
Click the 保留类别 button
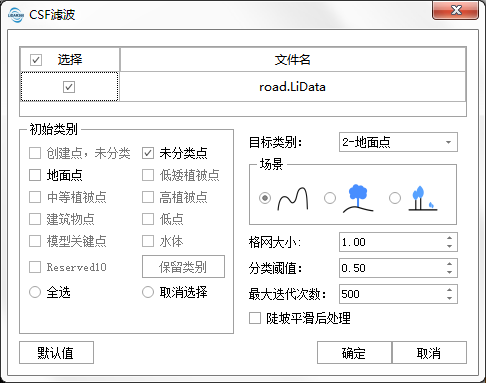(x=183, y=267)
